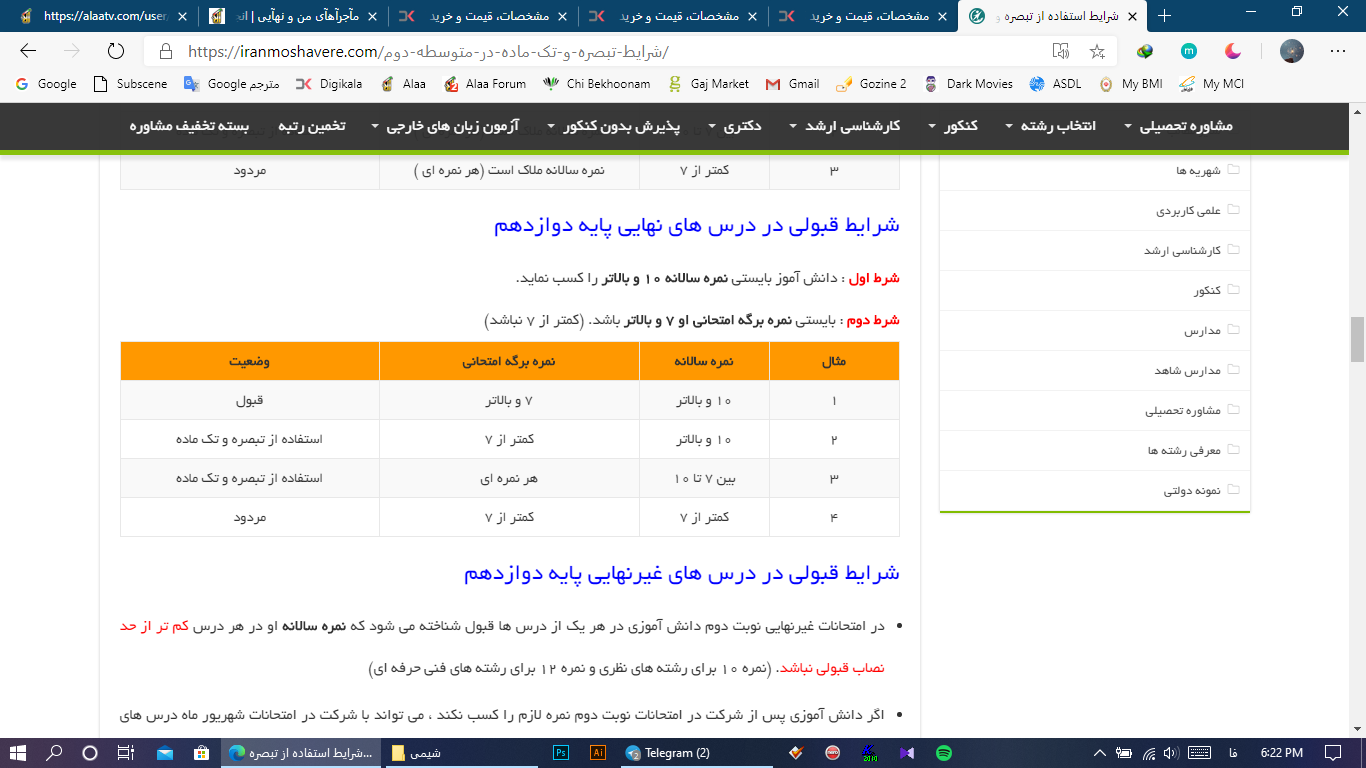This screenshot has width=1366, height=768.
Task: Refresh the page with the reload icon
Action: [115, 51]
